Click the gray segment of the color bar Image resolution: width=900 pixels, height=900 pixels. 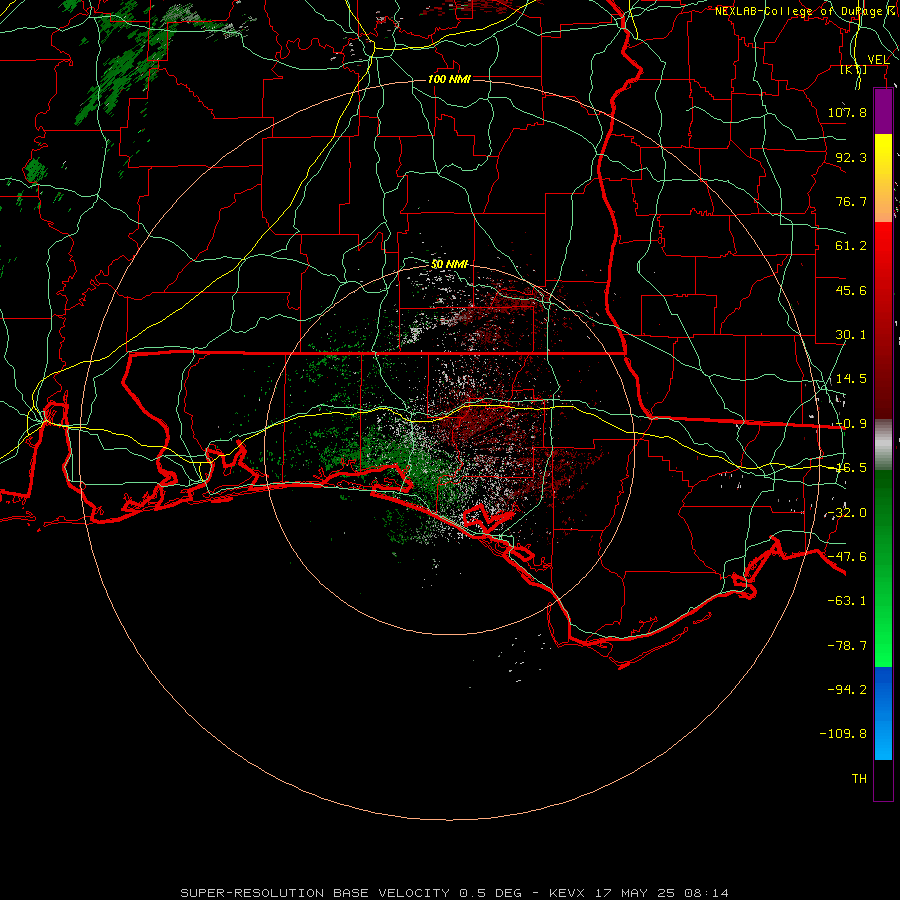883,446
